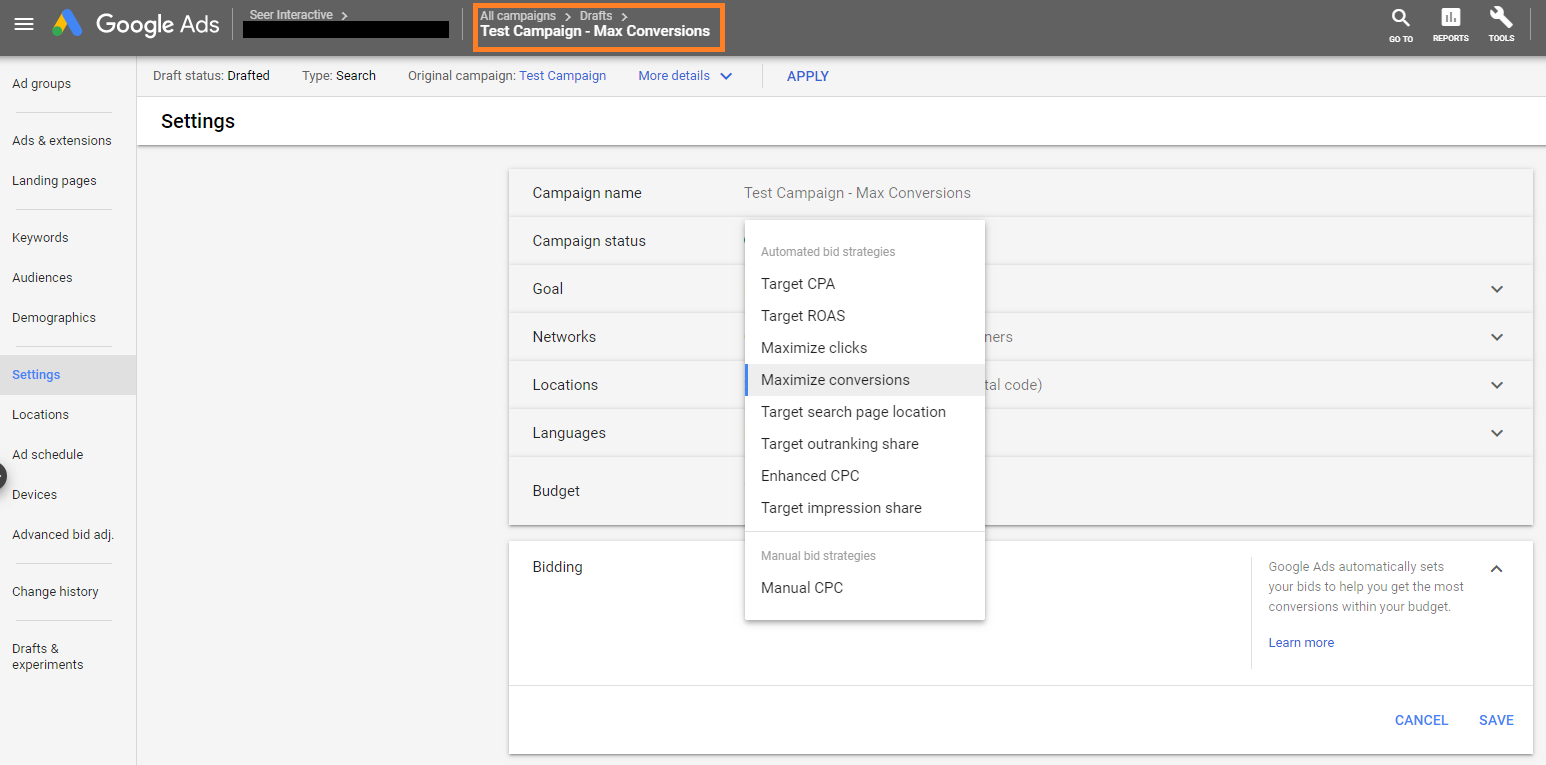Viewport: 1546px width, 765px height.
Task: Open Keywords in the left sidebar
Action: point(40,238)
